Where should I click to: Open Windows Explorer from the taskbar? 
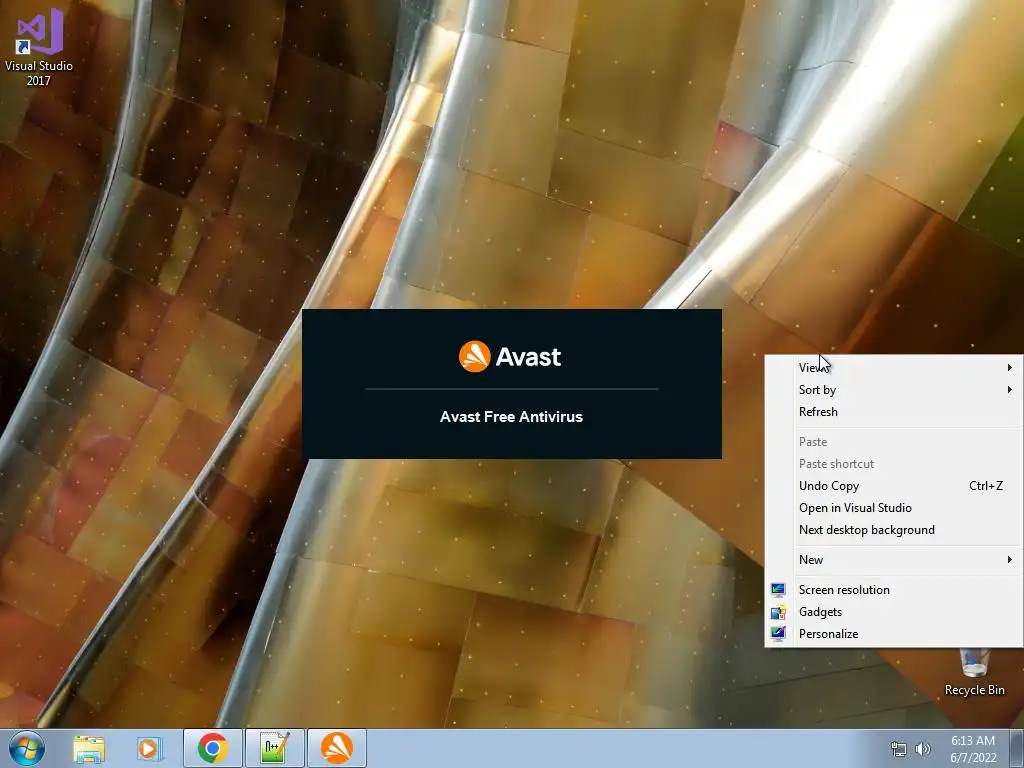pyautogui.click(x=89, y=749)
